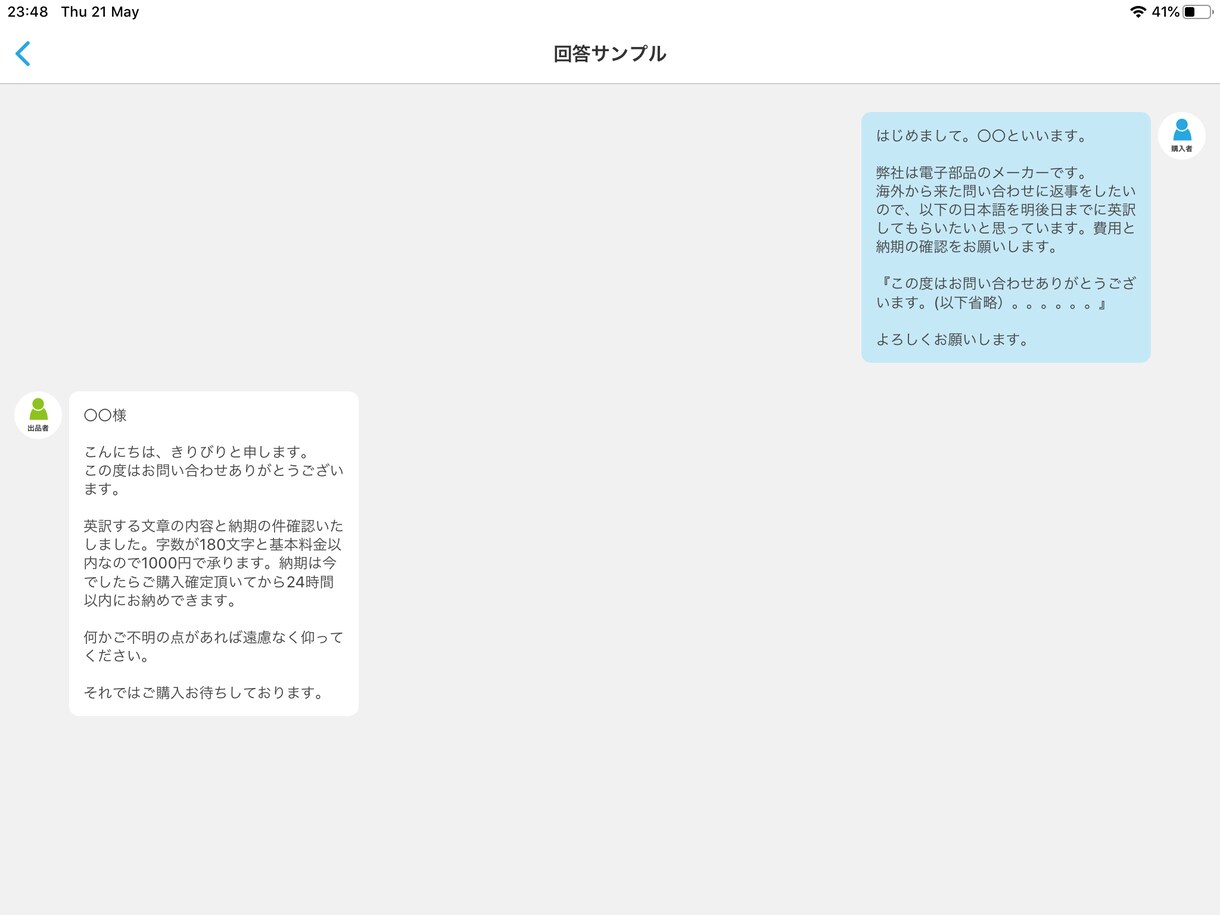Screen dimensions: 1220x915
Task: Tap the 41% battery percentage
Action: pyautogui.click(x=1165, y=12)
